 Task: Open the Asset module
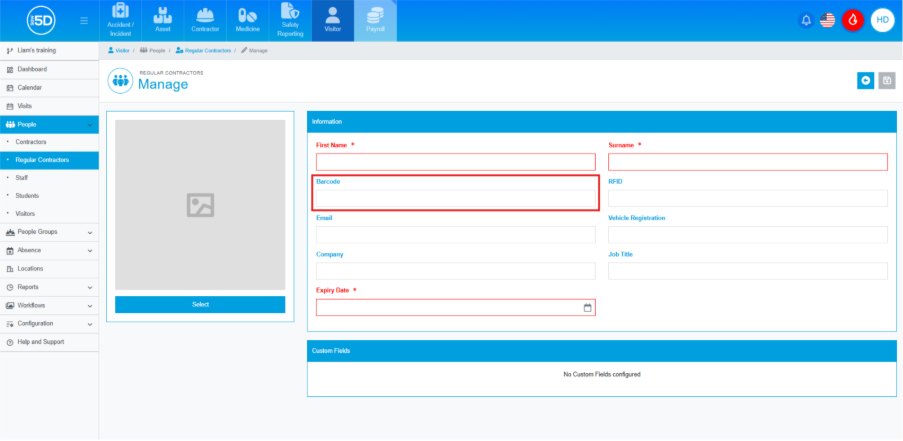(163, 20)
